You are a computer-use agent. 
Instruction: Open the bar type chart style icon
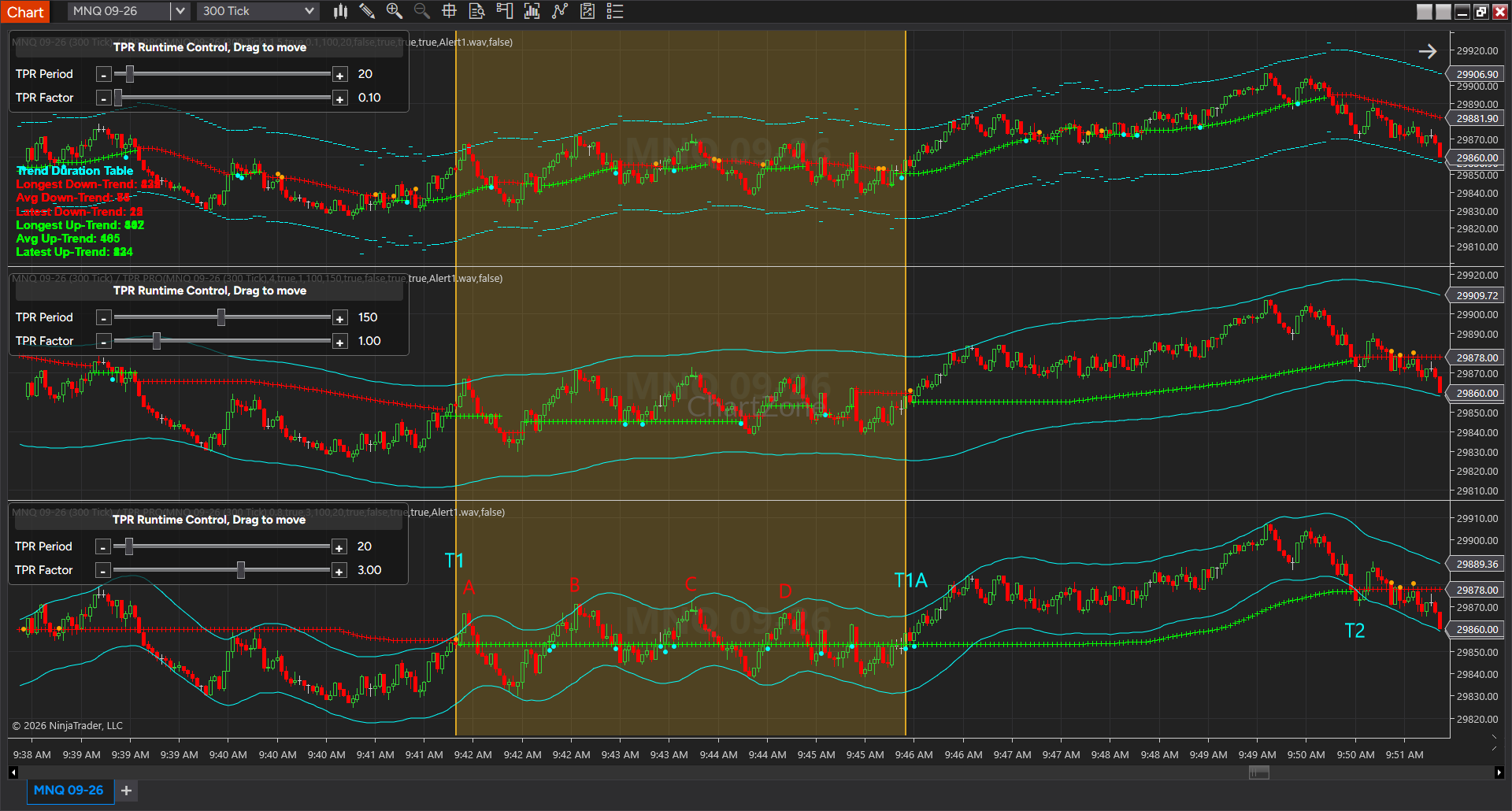(x=340, y=11)
